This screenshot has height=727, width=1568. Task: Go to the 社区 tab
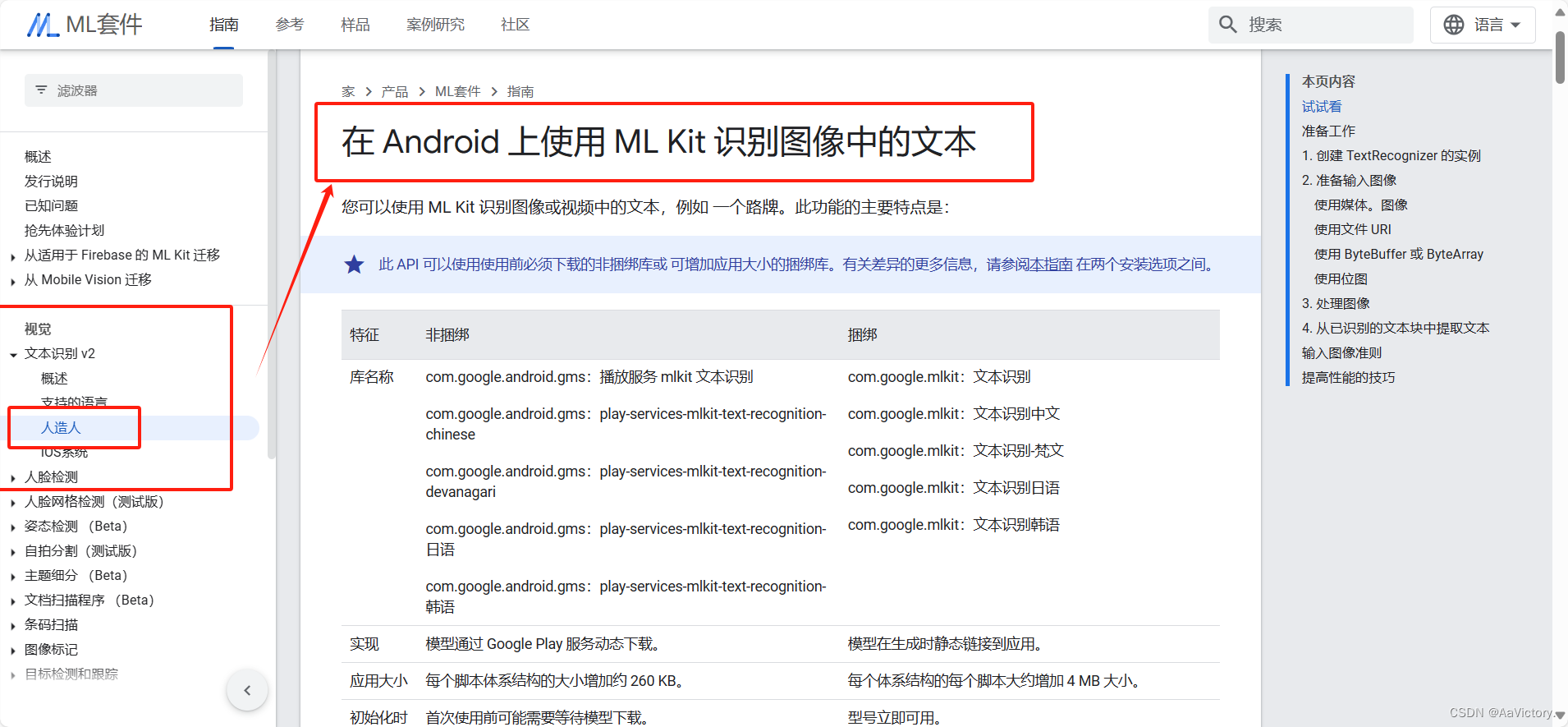516,25
